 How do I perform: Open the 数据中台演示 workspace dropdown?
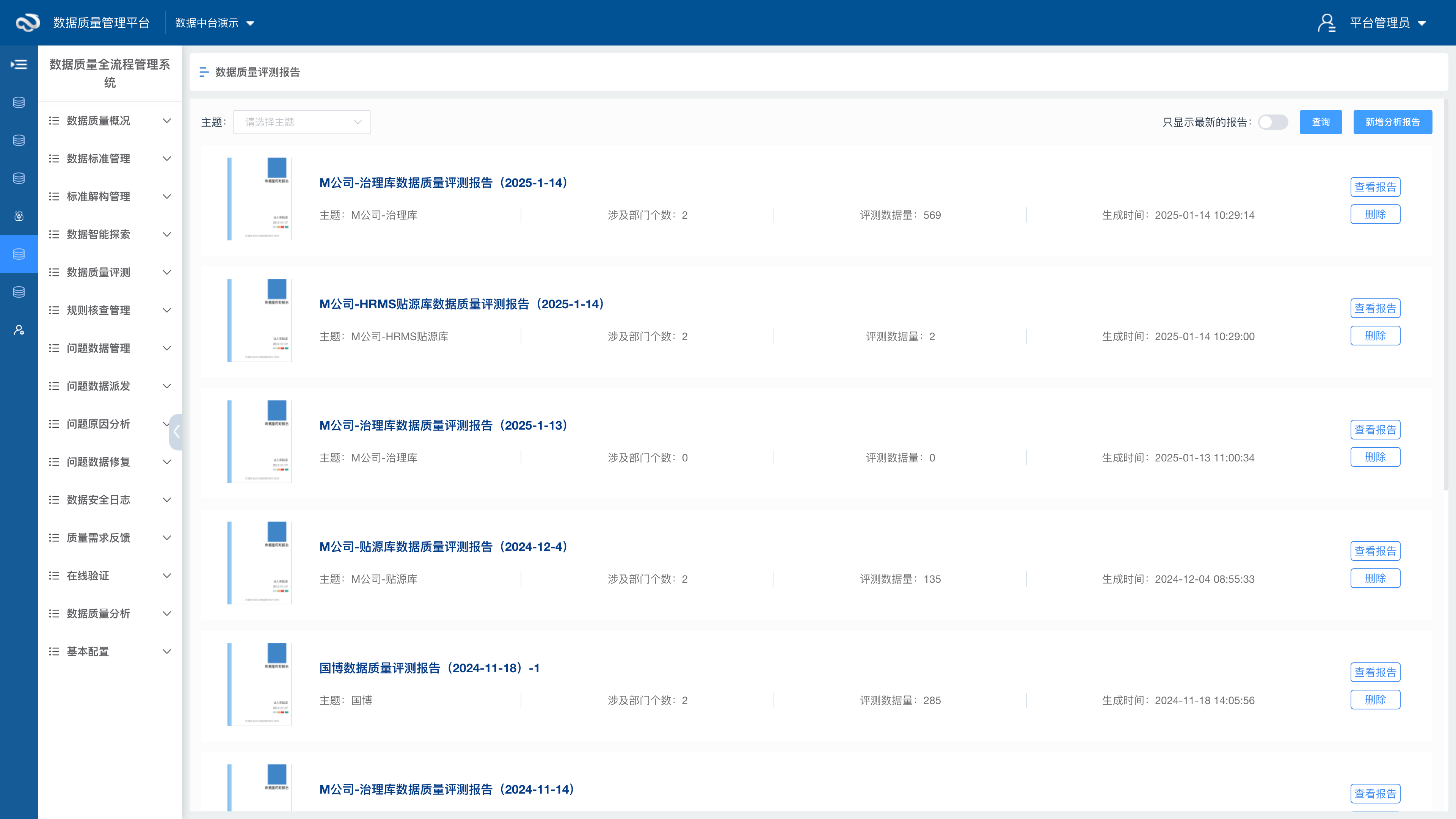(214, 23)
